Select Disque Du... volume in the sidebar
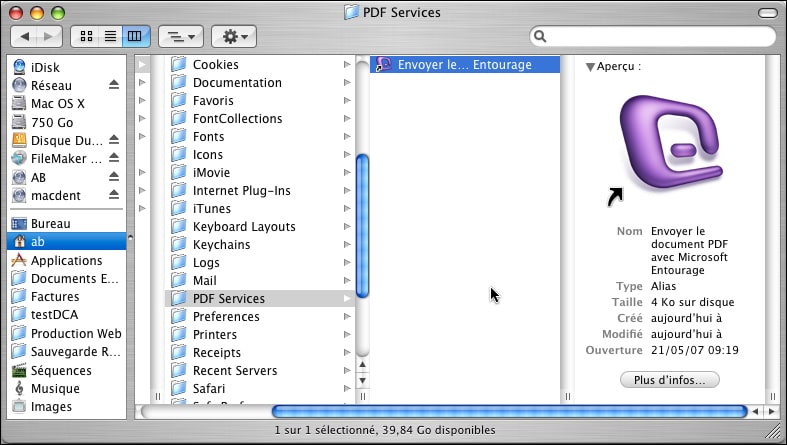787x445 pixels. (x=66, y=140)
